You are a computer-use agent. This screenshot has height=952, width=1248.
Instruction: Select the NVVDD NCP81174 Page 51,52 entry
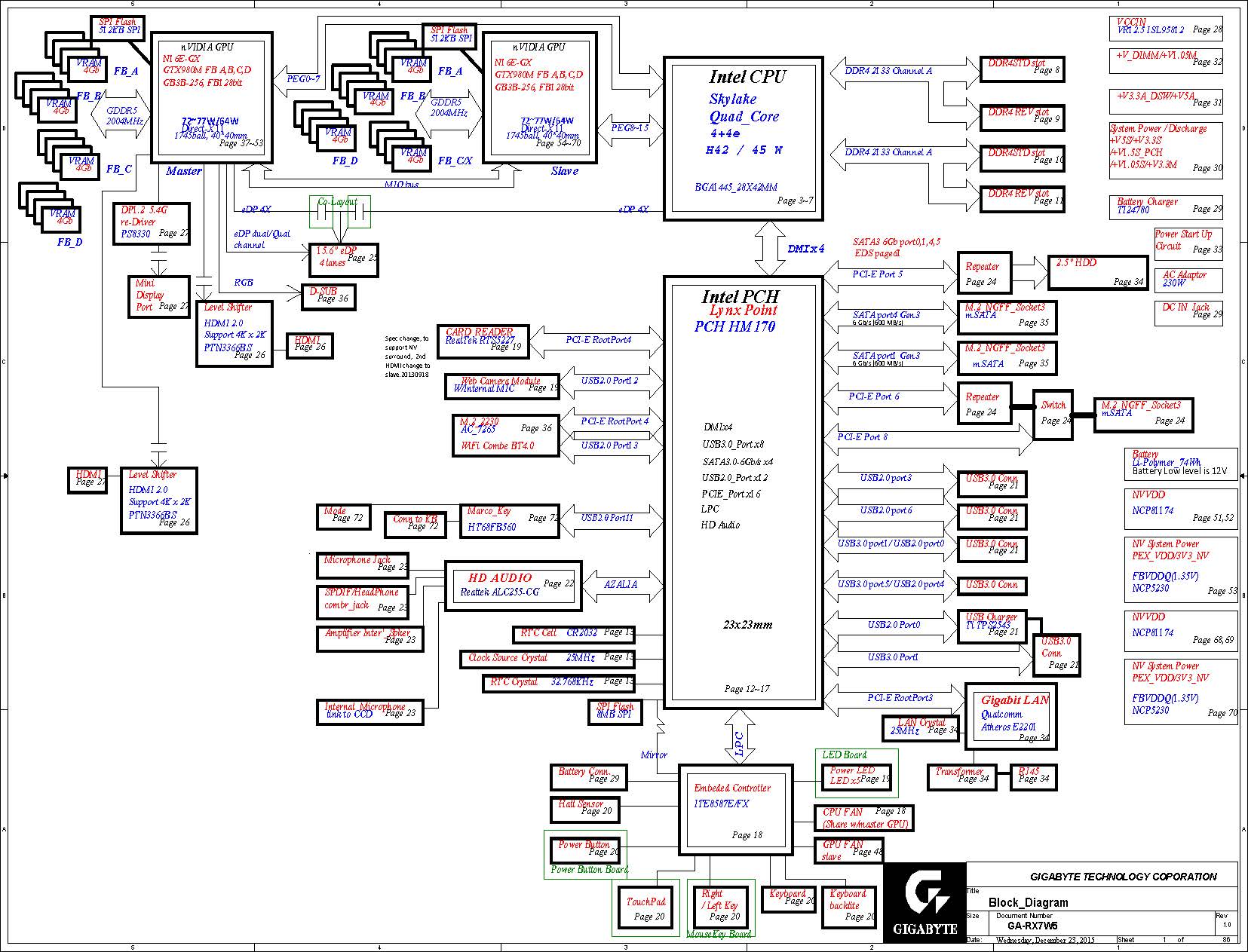click(1181, 507)
